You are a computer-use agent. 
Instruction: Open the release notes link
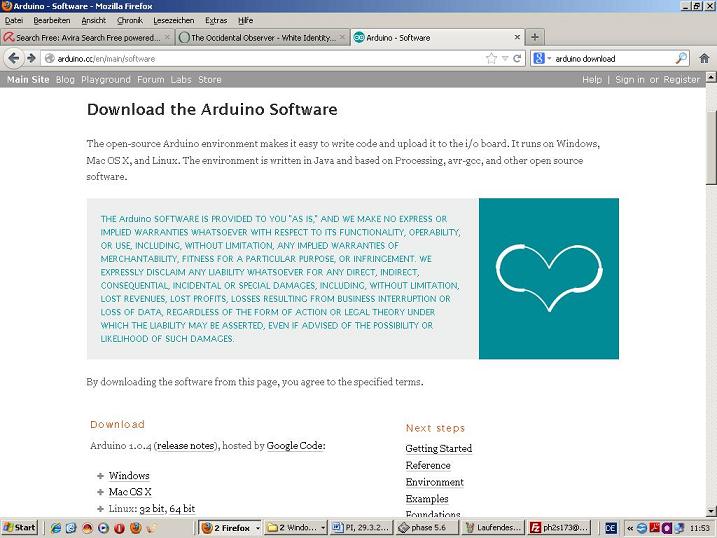tap(186, 446)
